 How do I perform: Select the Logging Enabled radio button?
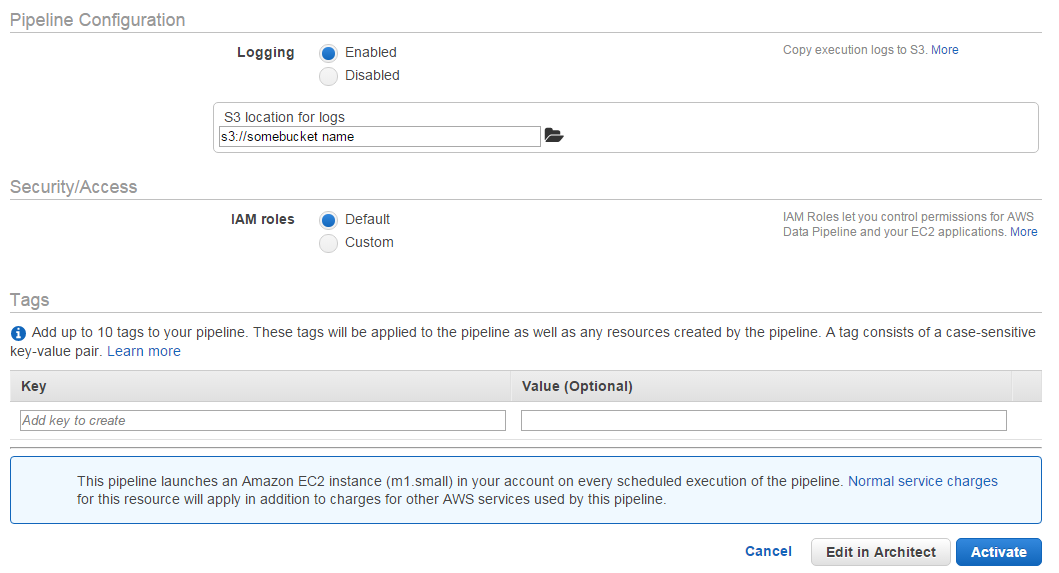(x=328, y=53)
